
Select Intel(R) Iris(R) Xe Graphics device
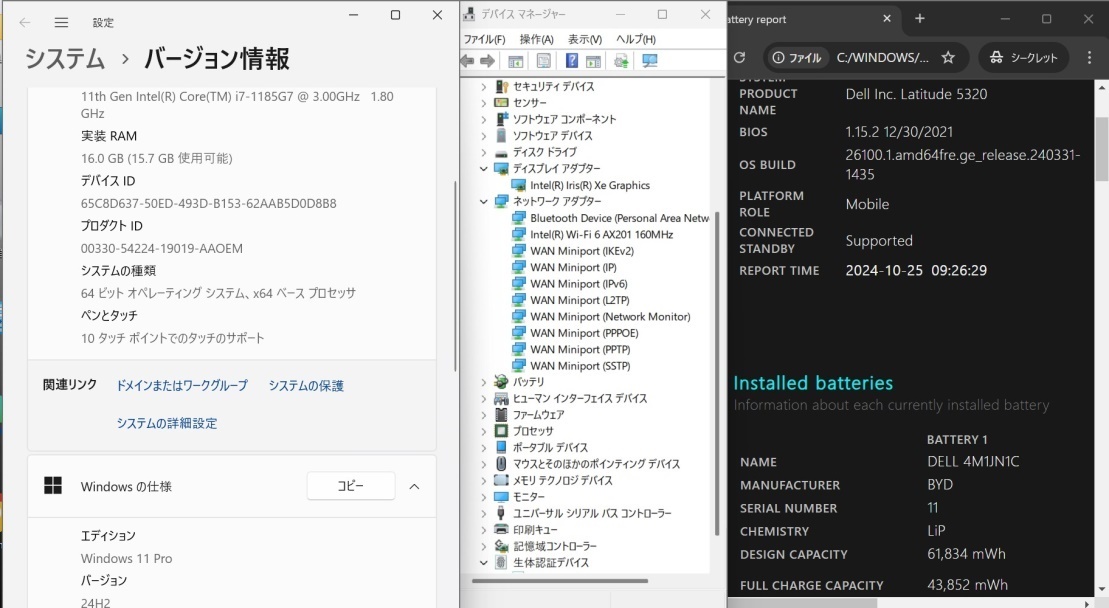(x=590, y=185)
